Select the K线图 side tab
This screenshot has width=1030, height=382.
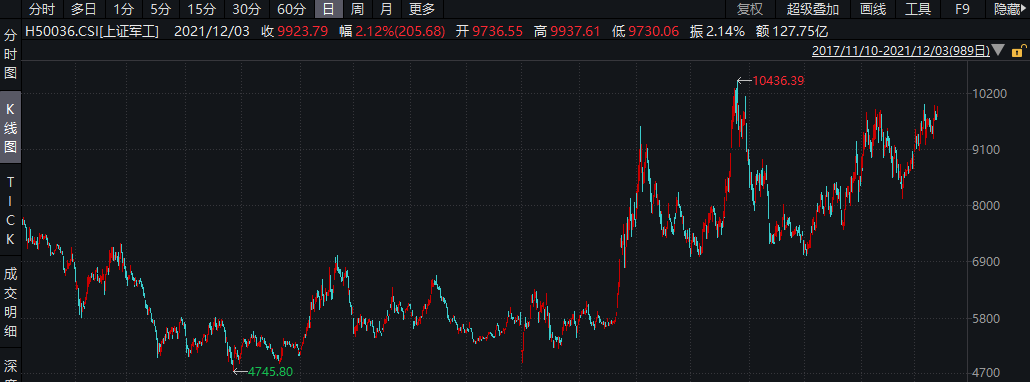(10, 127)
